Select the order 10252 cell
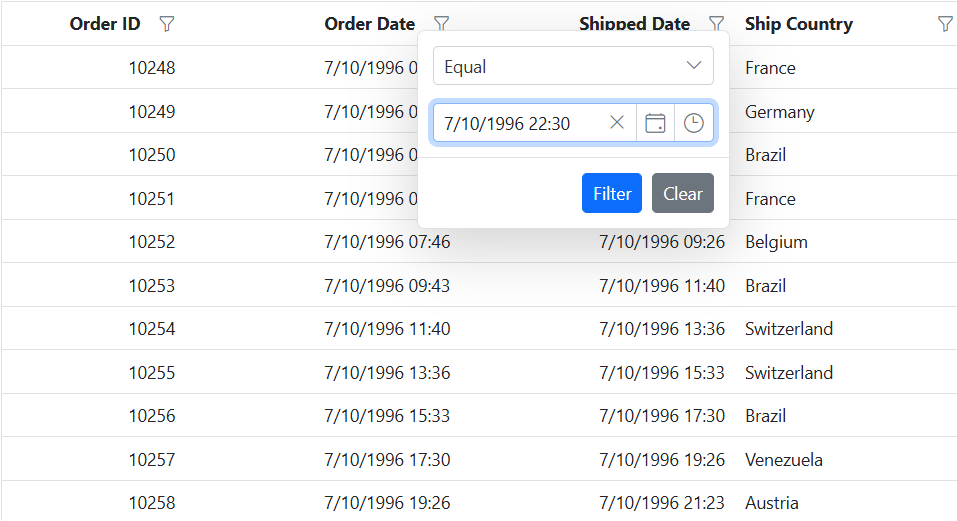 152,242
